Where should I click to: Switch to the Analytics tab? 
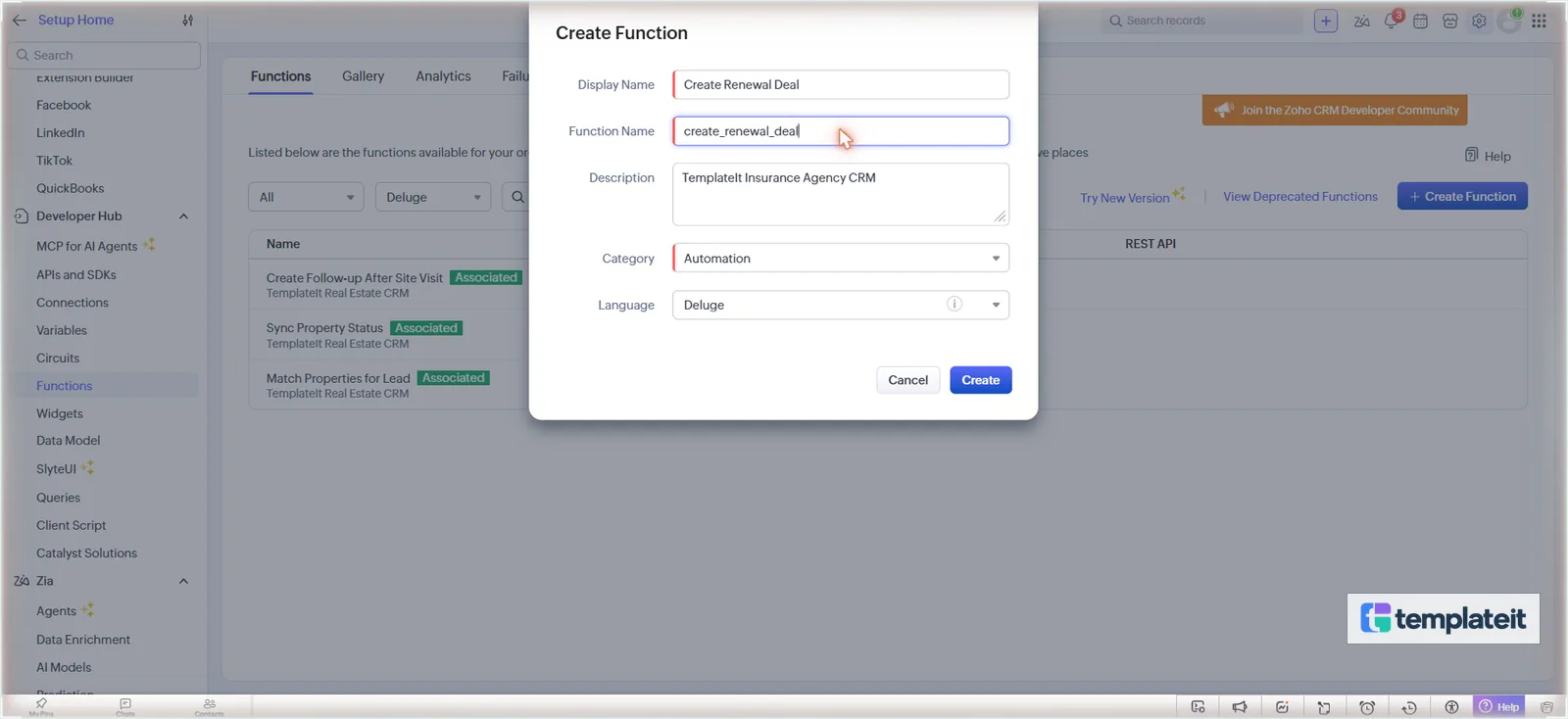coord(443,76)
